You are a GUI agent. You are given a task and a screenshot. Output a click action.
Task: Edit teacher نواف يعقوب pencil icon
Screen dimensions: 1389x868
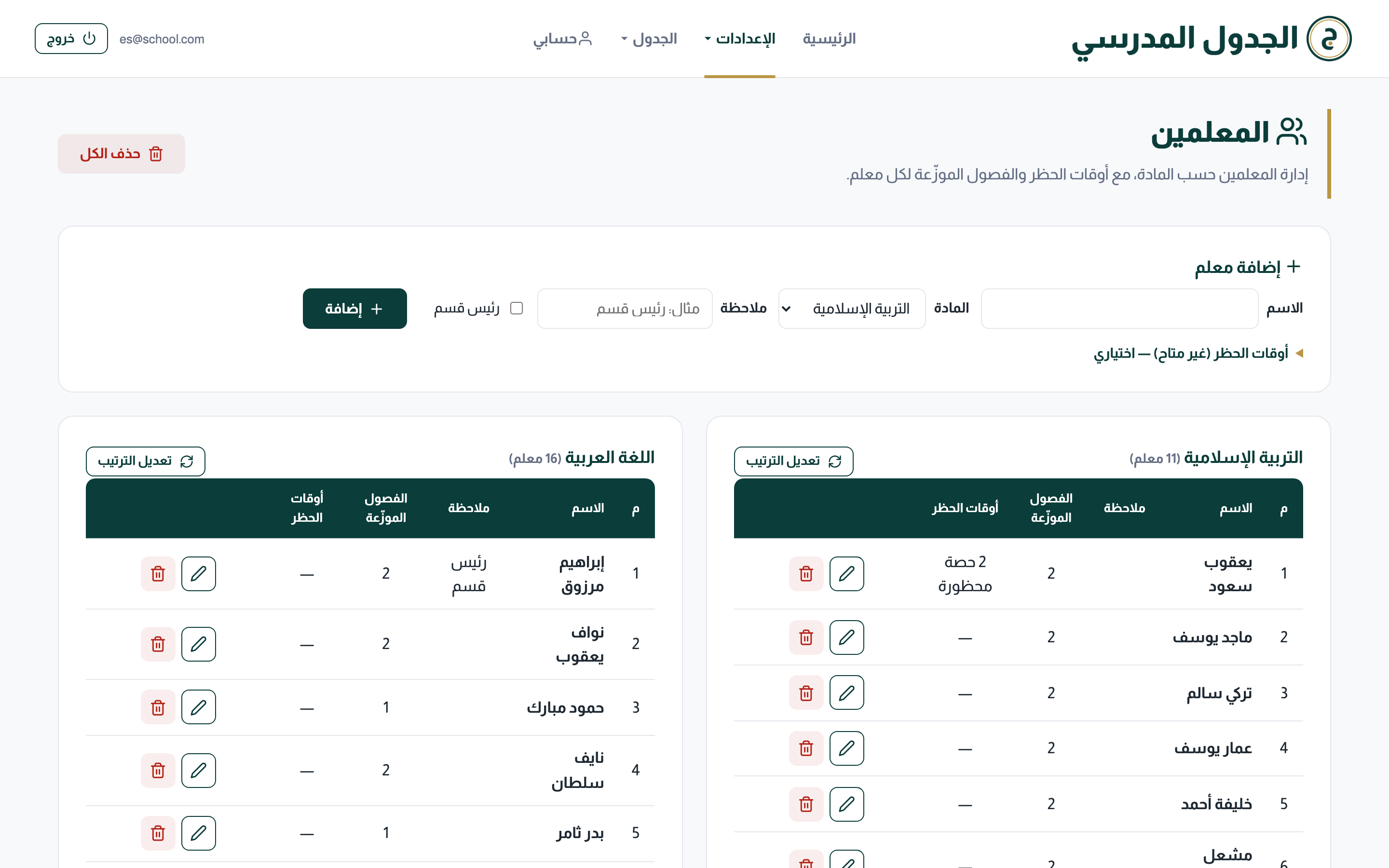pos(199,644)
